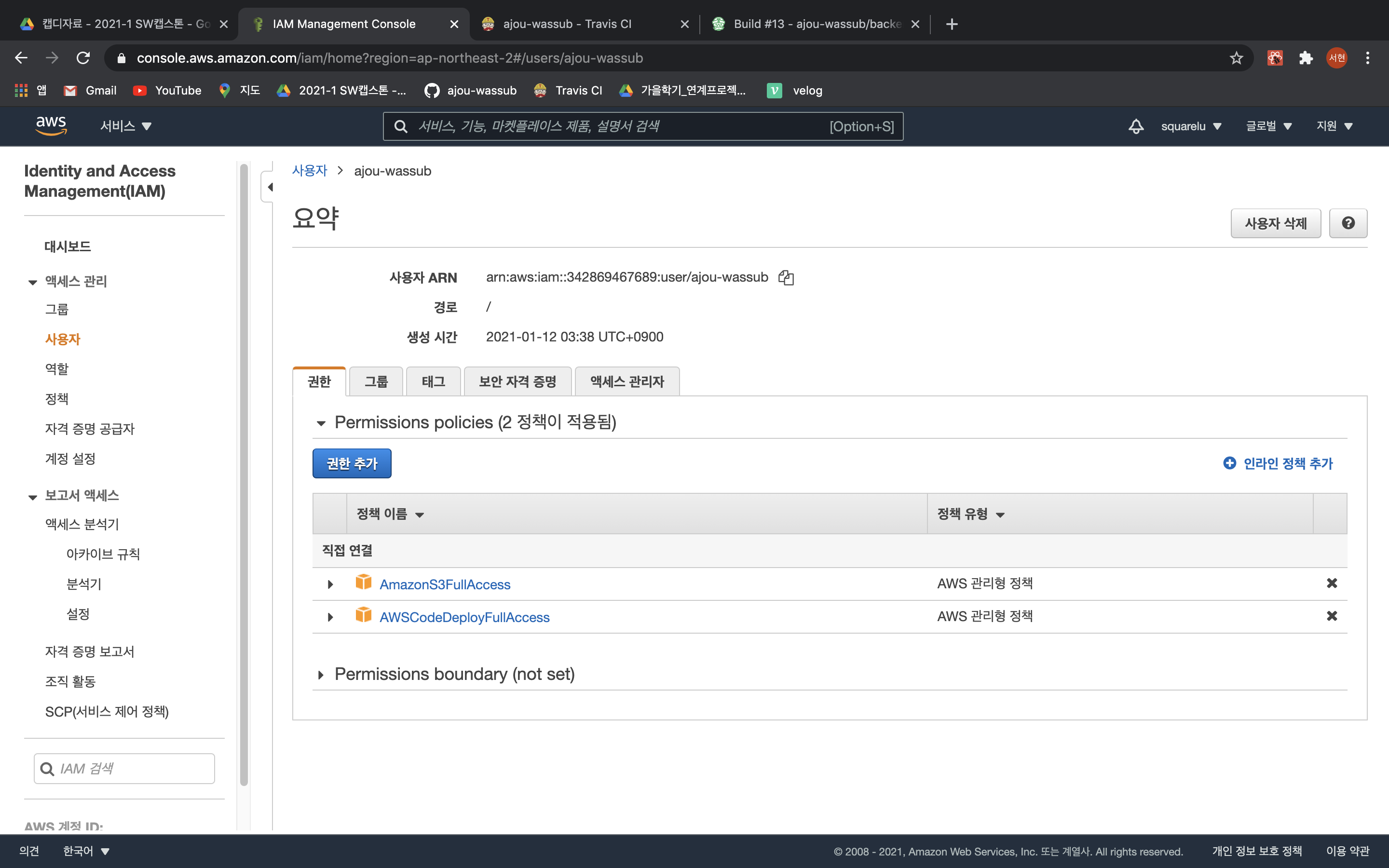The height and width of the screenshot is (868, 1389).
Task: Click the sidebar vertical scrollbar
Action: [244, 474]
